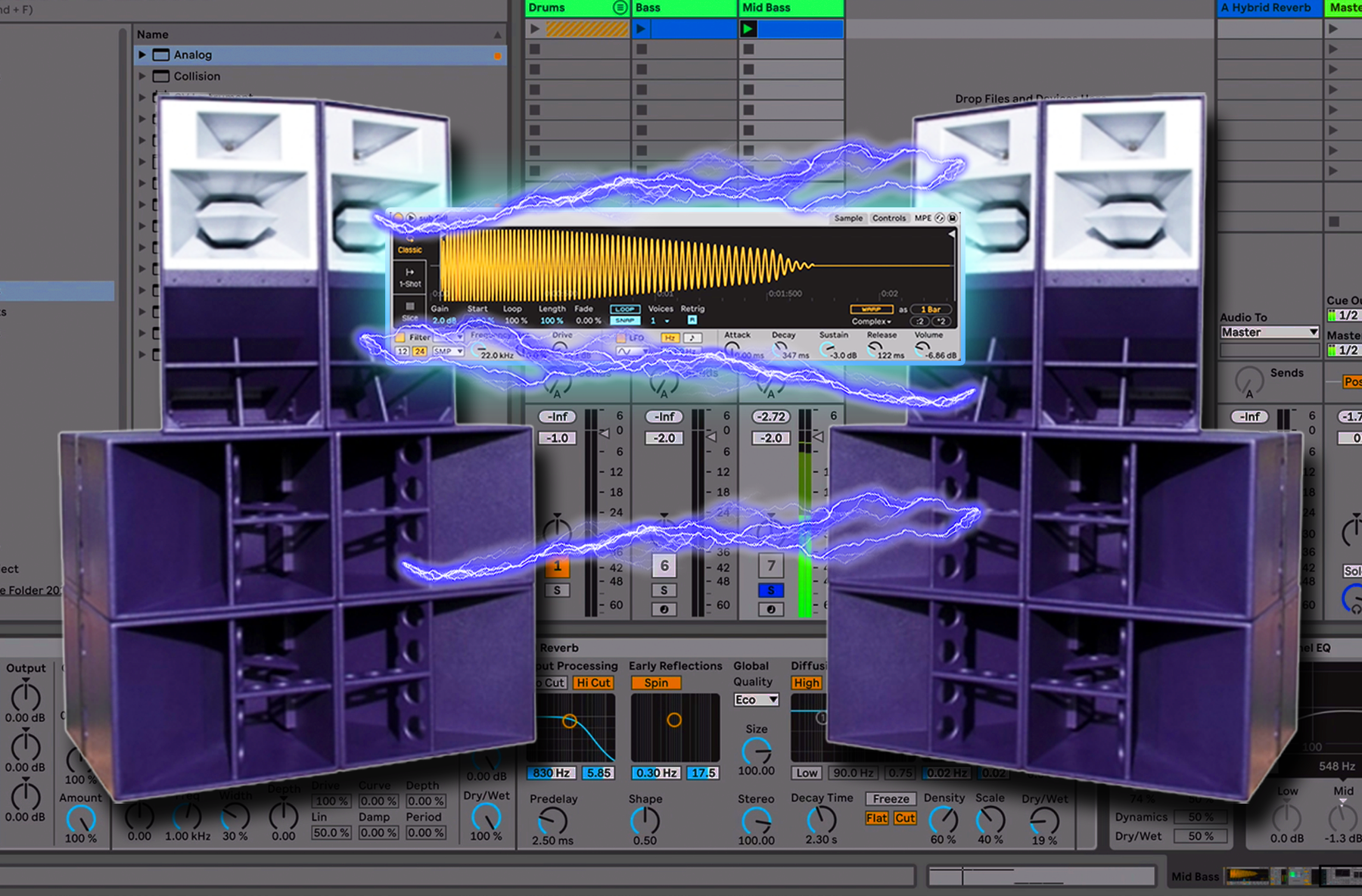
Task: Launch the Mid Bass clip play button
Action: click(x=748, y=29)
